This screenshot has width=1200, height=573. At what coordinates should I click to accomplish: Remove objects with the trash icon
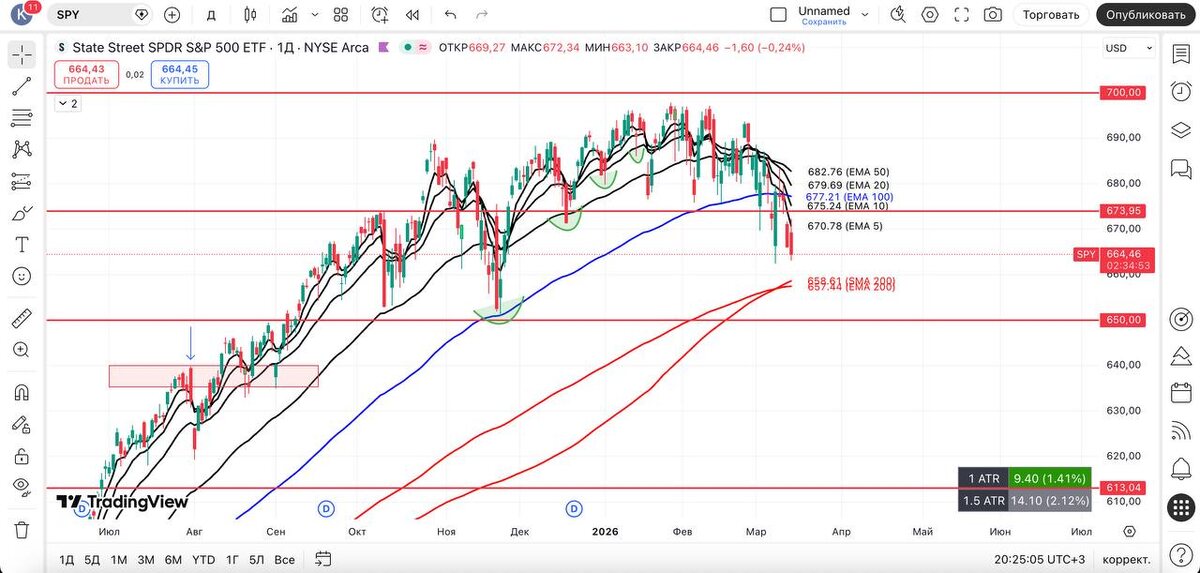[21, 529]
